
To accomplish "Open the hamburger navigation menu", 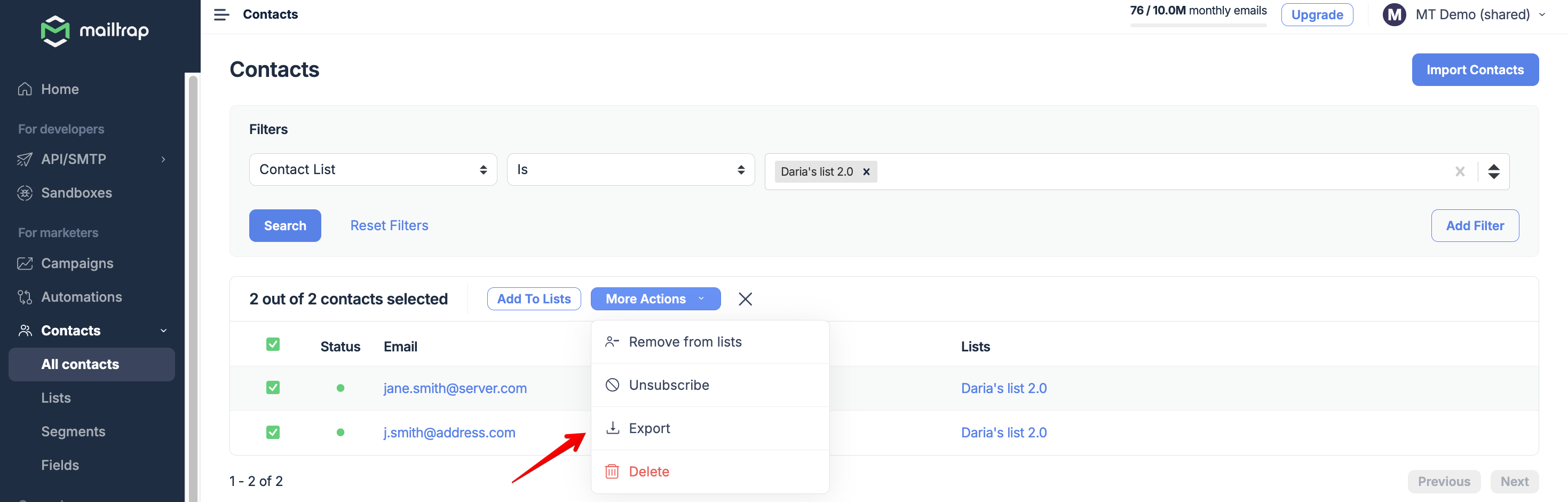I will click(x=221, y=14).
